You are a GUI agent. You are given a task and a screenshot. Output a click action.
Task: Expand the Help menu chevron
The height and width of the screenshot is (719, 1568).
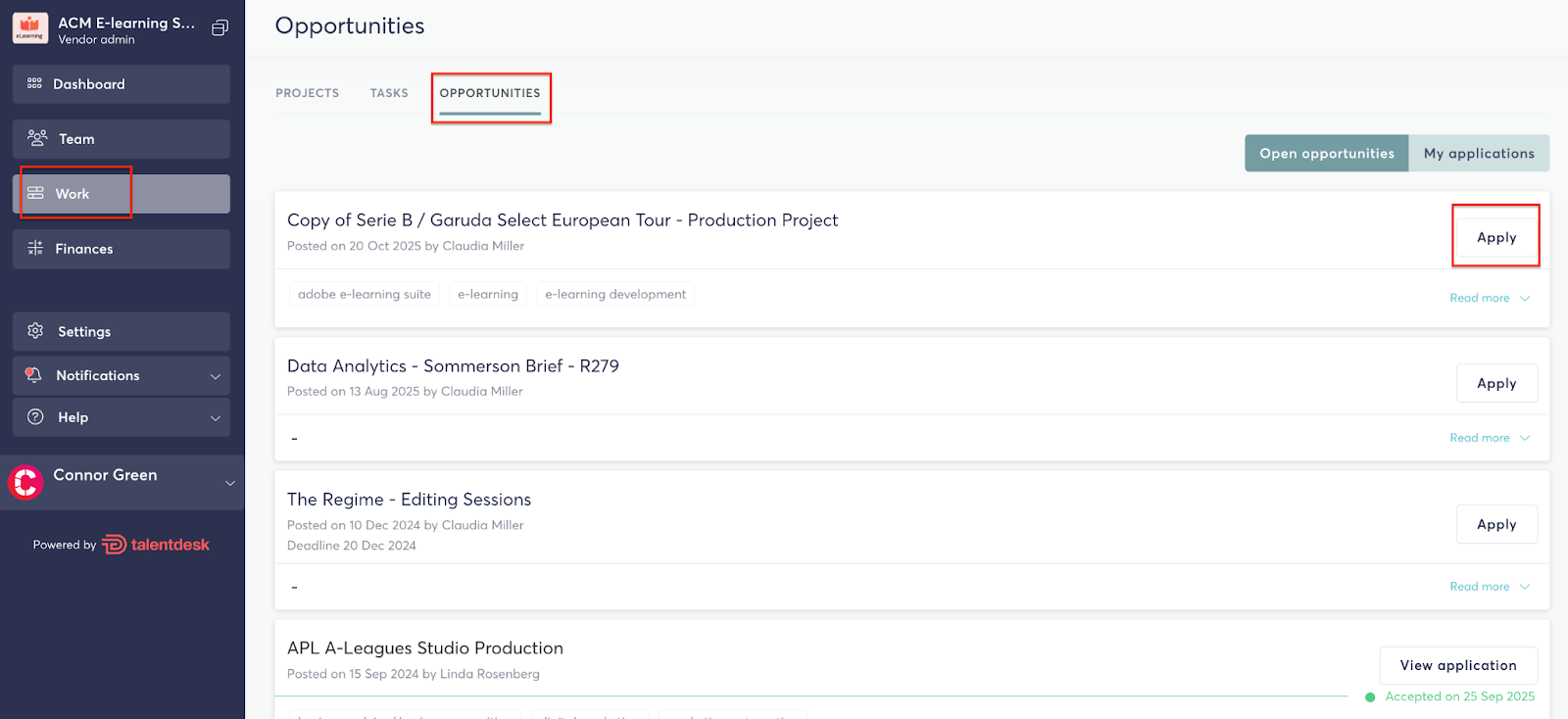[216, 418]
